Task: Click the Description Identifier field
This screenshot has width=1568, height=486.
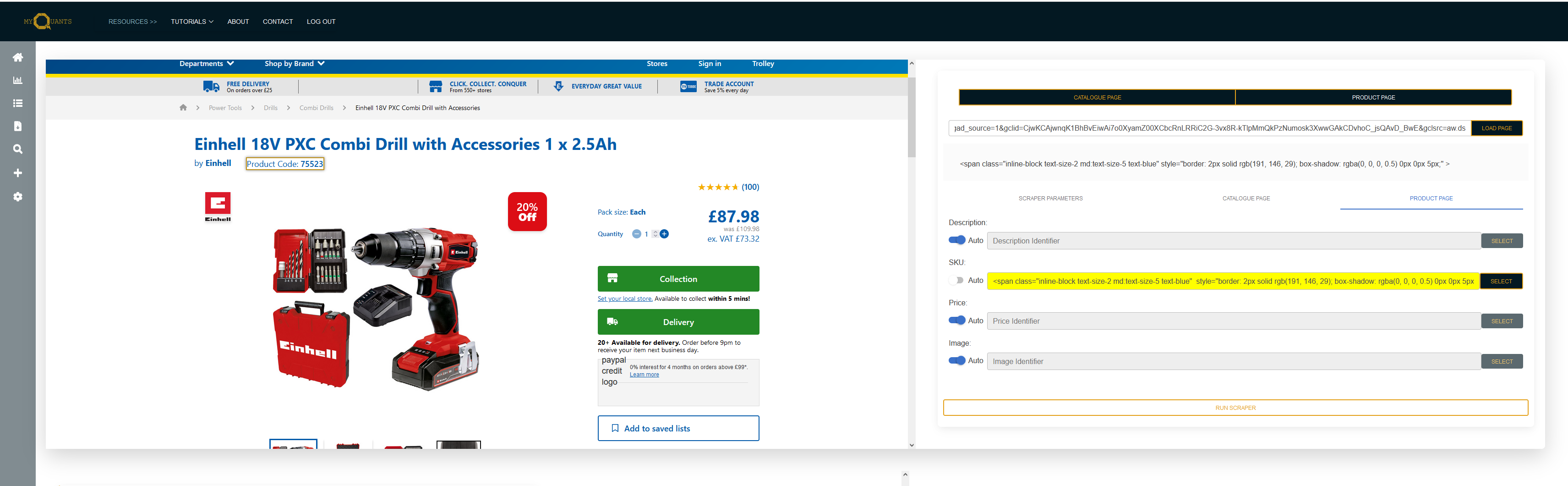Action: click(1233, 241)
